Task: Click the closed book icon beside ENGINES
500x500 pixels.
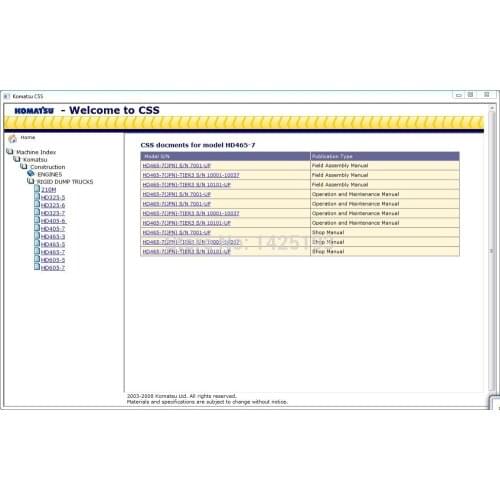Action: click(31, 174)
